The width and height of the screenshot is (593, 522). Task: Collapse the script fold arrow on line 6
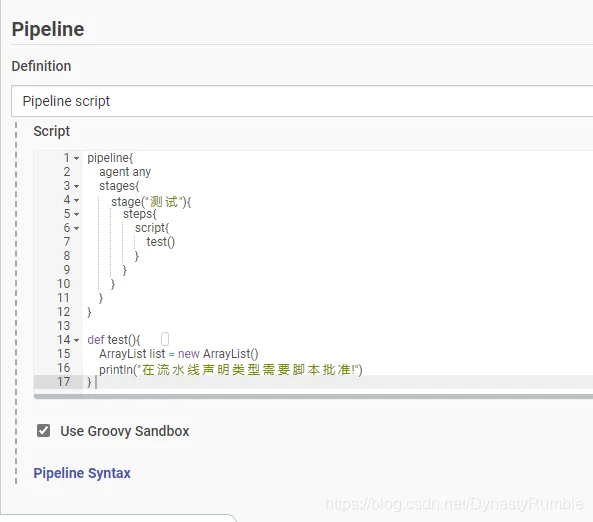76,228
